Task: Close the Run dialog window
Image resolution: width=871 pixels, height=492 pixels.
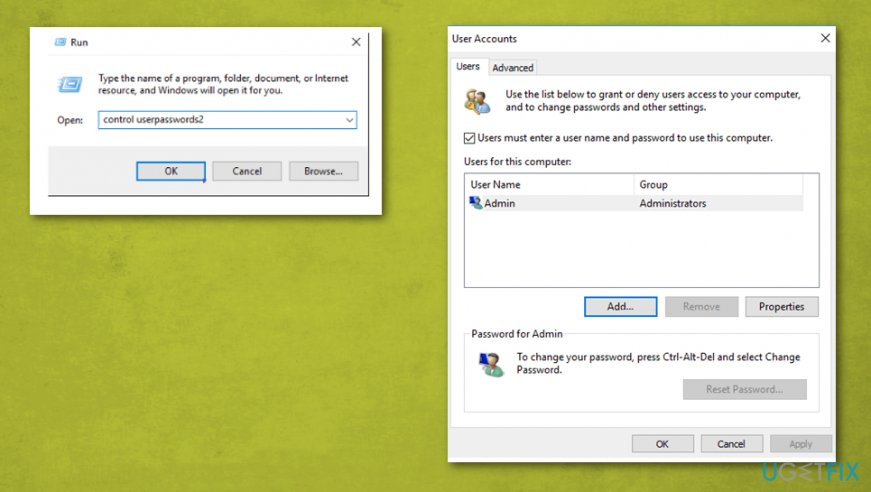Action: [356, 42]
